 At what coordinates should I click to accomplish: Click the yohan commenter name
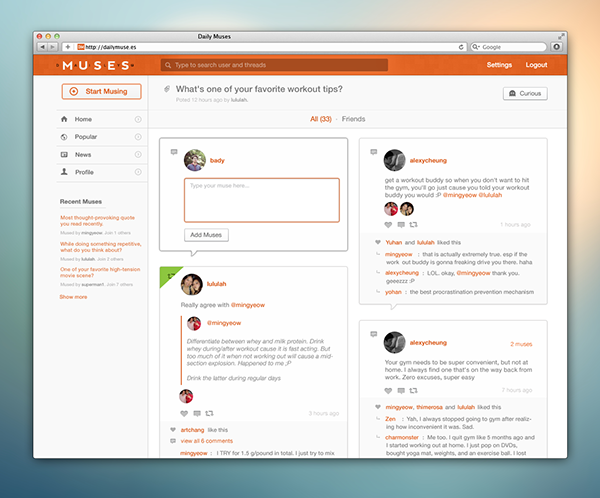tap(393, 292)
